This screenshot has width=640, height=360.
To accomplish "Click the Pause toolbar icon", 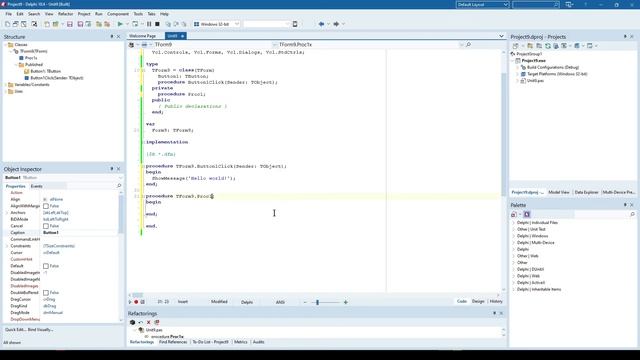I will pos(149,24).
